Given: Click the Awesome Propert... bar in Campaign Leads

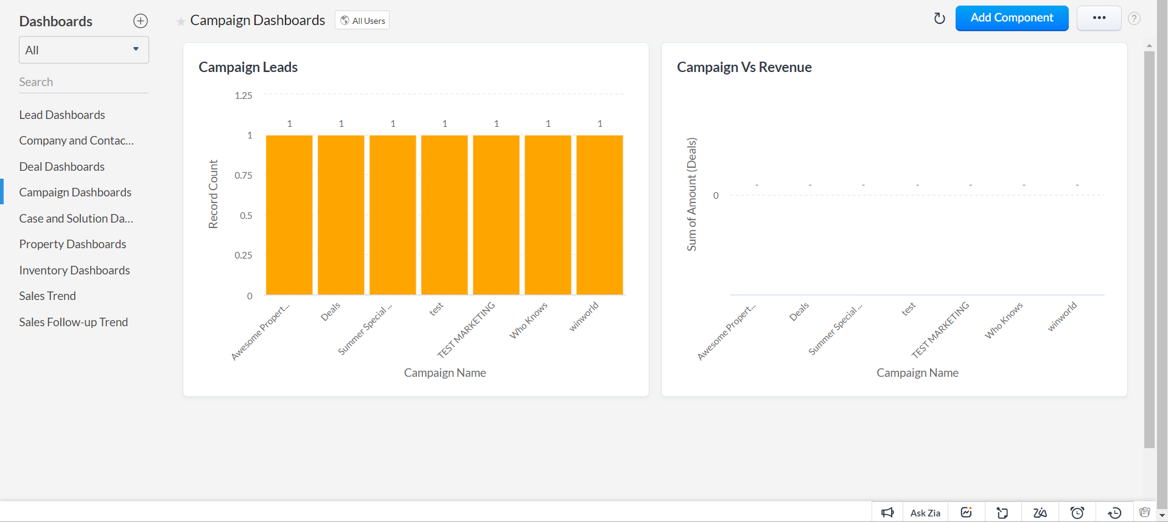Looking at the screenshot, I should tap(289, 215).
